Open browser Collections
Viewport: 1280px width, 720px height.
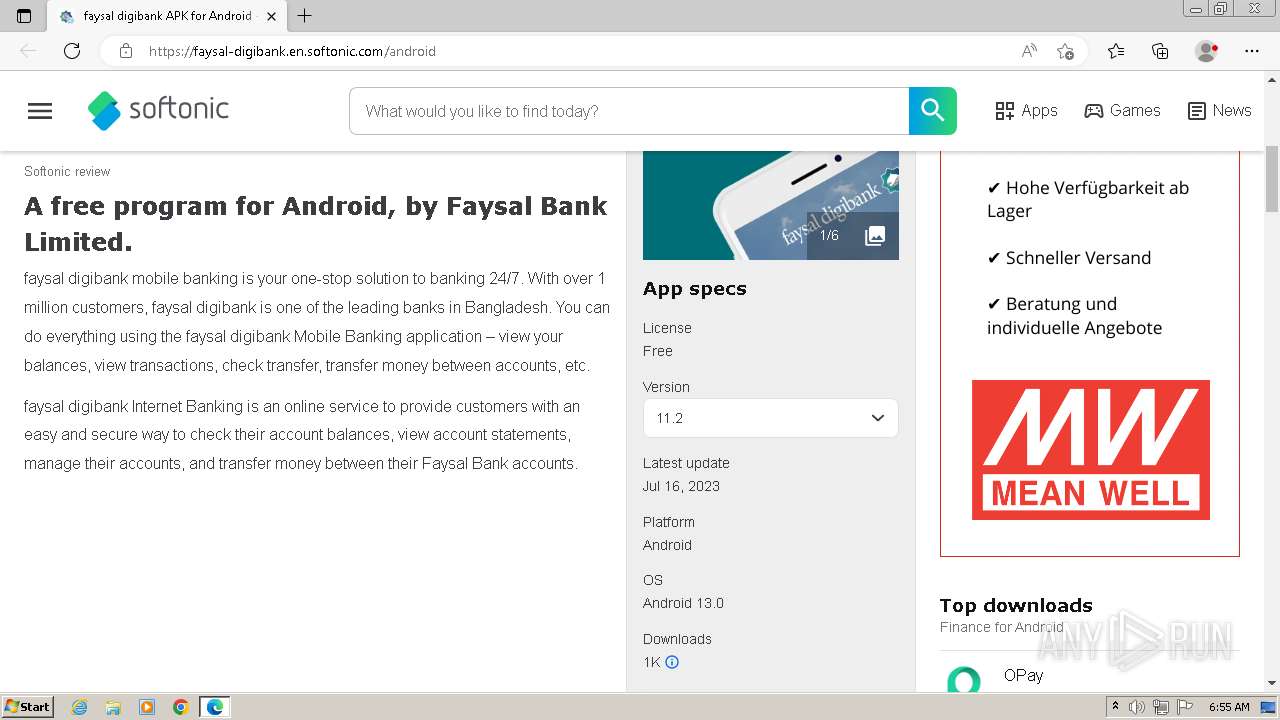1160,51
